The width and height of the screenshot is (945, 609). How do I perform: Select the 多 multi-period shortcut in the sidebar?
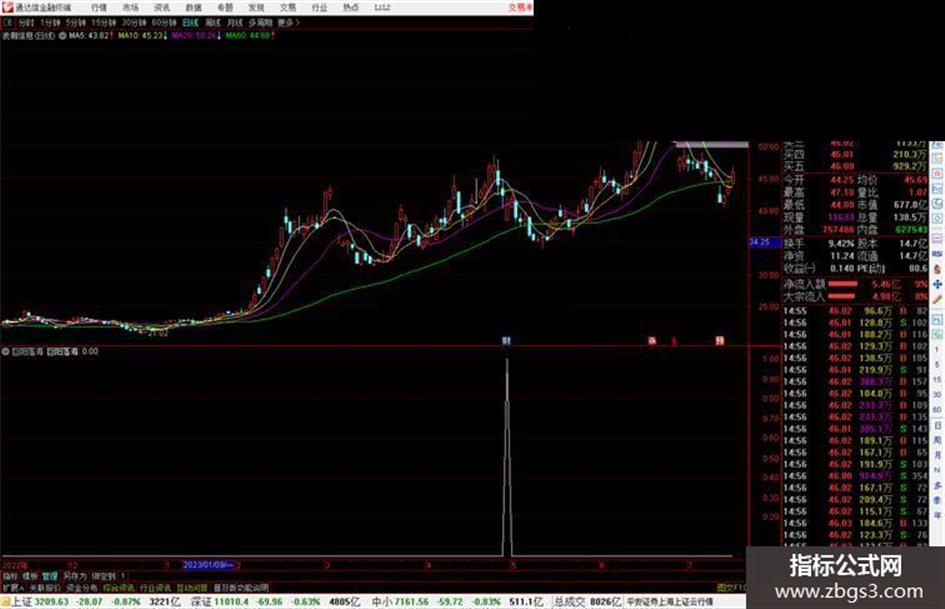[937, 485]
